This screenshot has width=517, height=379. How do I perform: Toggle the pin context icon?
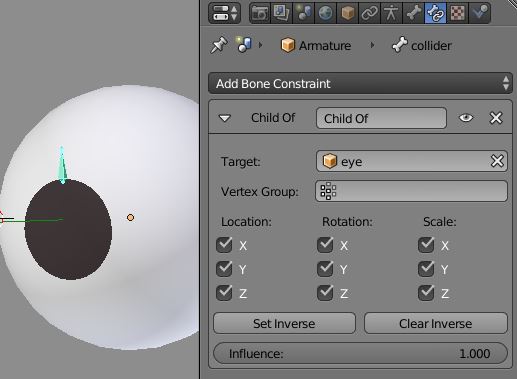coord(219,45)
